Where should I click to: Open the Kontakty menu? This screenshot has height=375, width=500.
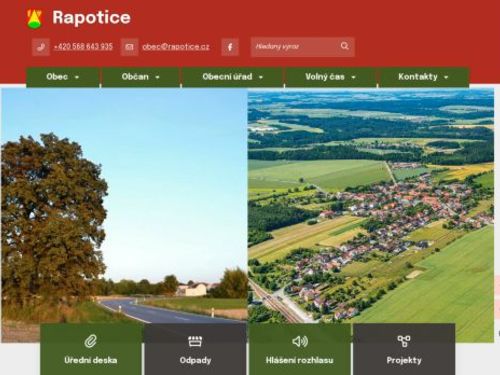click(423, 77)
